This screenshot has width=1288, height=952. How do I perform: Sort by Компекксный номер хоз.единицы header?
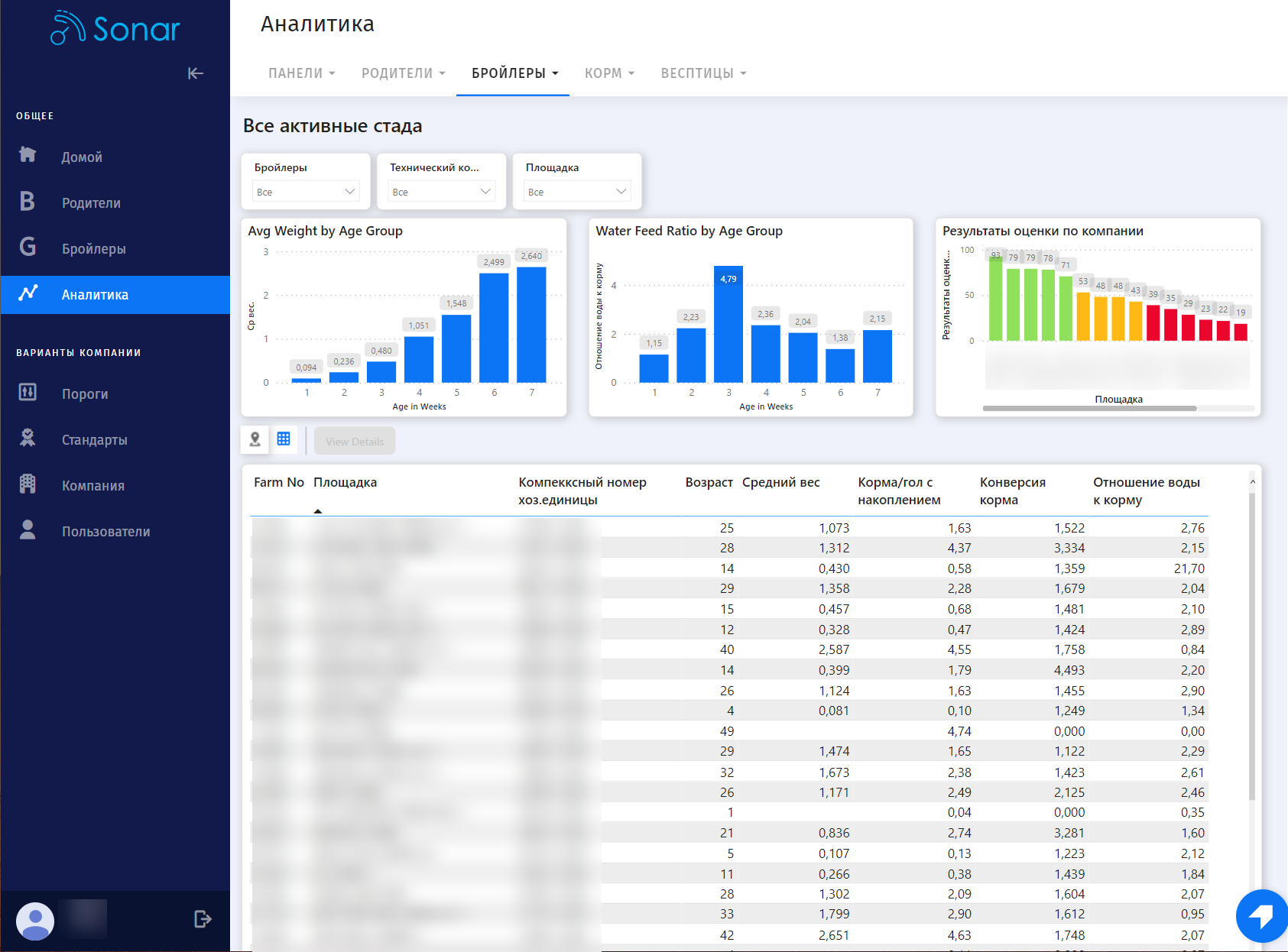pyautogui.click(x=582, y=491)
